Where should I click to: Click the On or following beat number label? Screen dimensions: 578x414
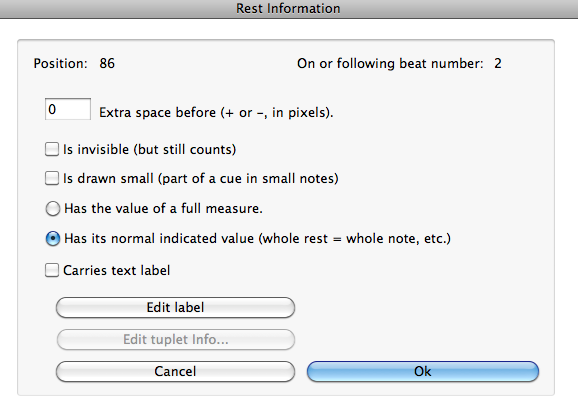(390, 63)
